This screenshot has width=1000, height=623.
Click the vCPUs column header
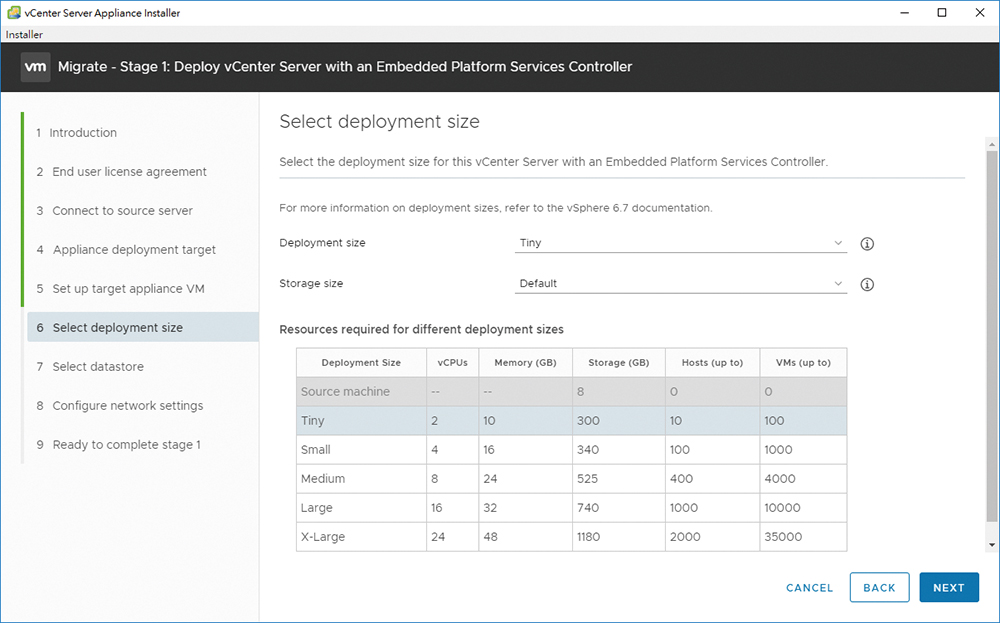452,363
